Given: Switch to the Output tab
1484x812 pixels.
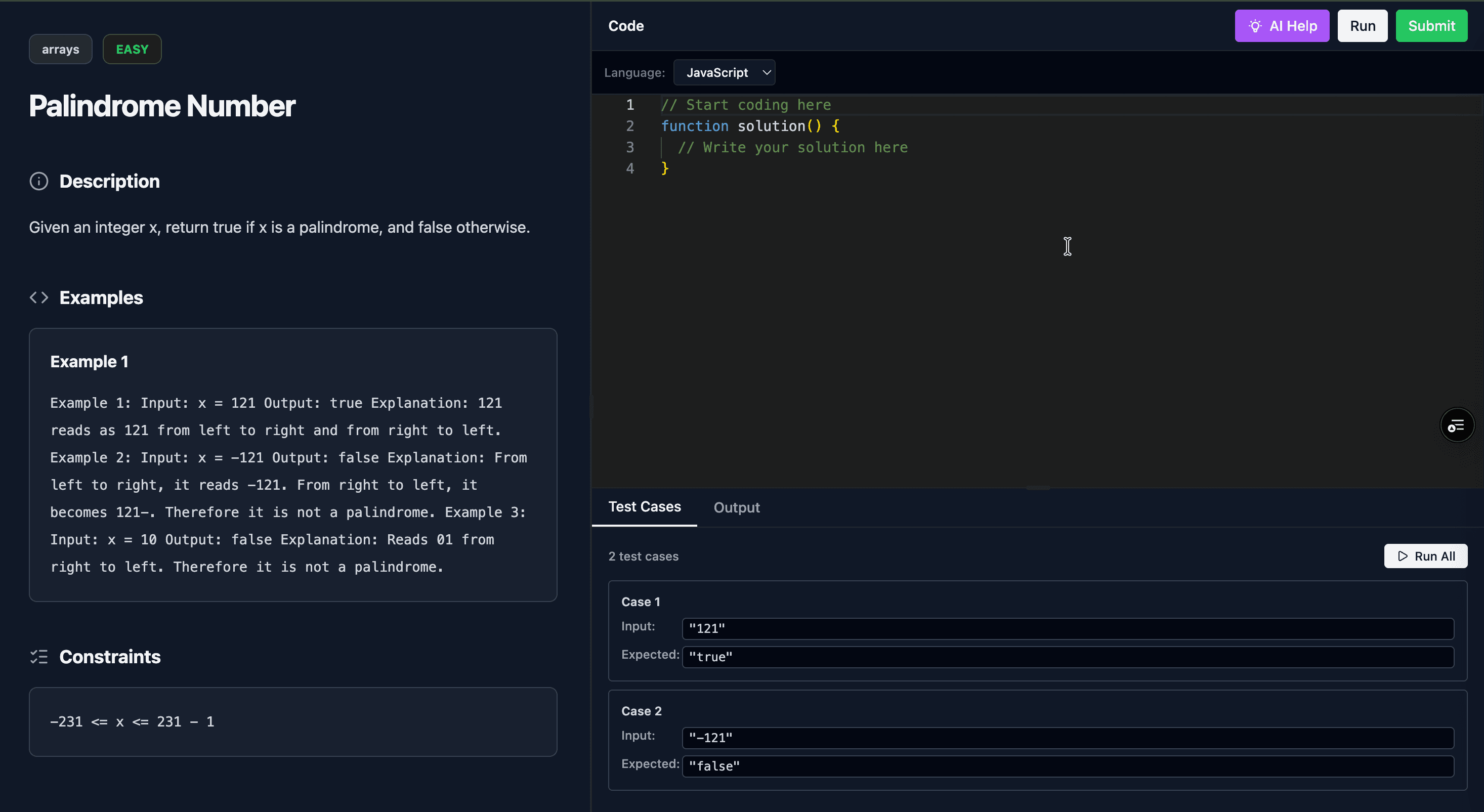Looking at the screenshot, I should (x=736, y=507).
